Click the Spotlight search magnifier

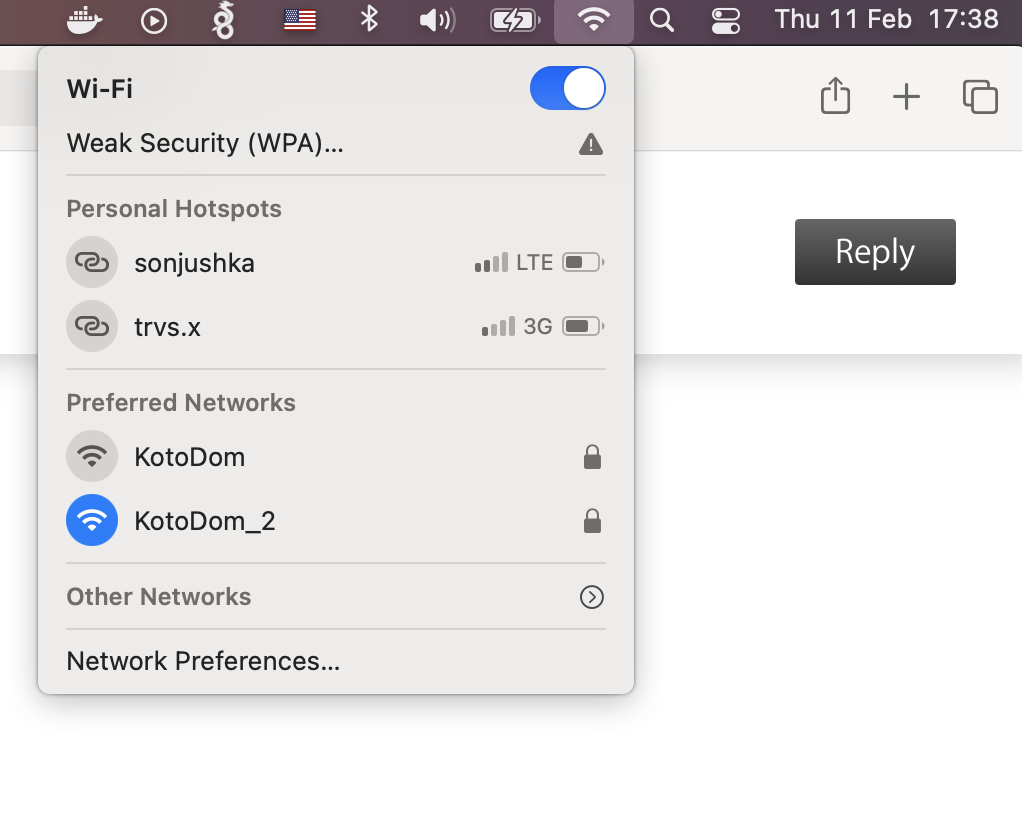click(662, 19)
